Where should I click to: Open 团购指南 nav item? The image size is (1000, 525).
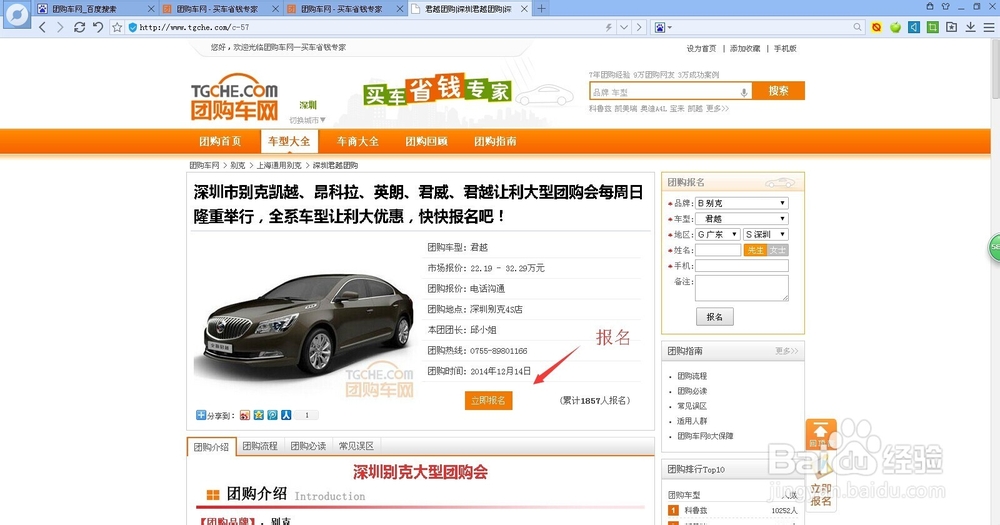496,141
